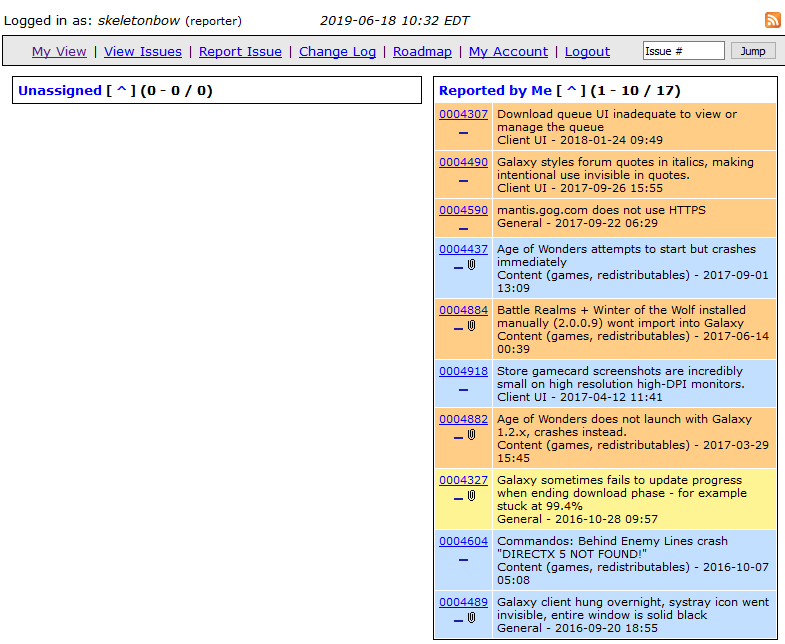Click the '(1 - 10 / 17)' count text
The image size is (785, 644).
[x=635, y=91]
